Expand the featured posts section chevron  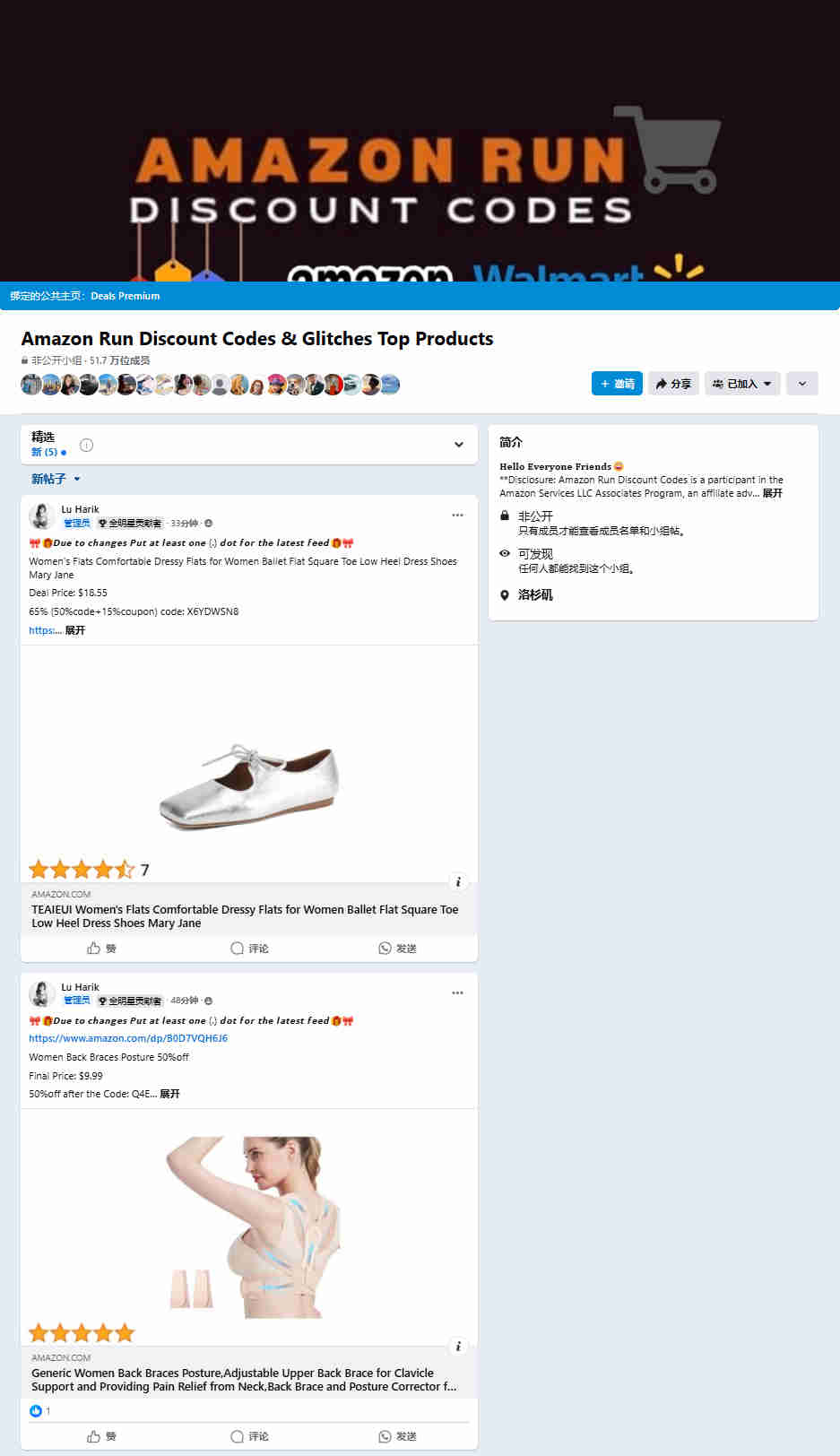click(x=459, y=445)
